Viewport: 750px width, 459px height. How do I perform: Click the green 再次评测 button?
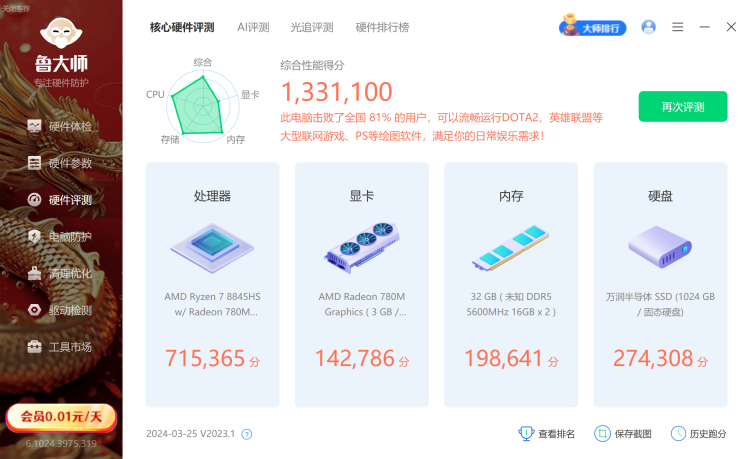[683, 107]
